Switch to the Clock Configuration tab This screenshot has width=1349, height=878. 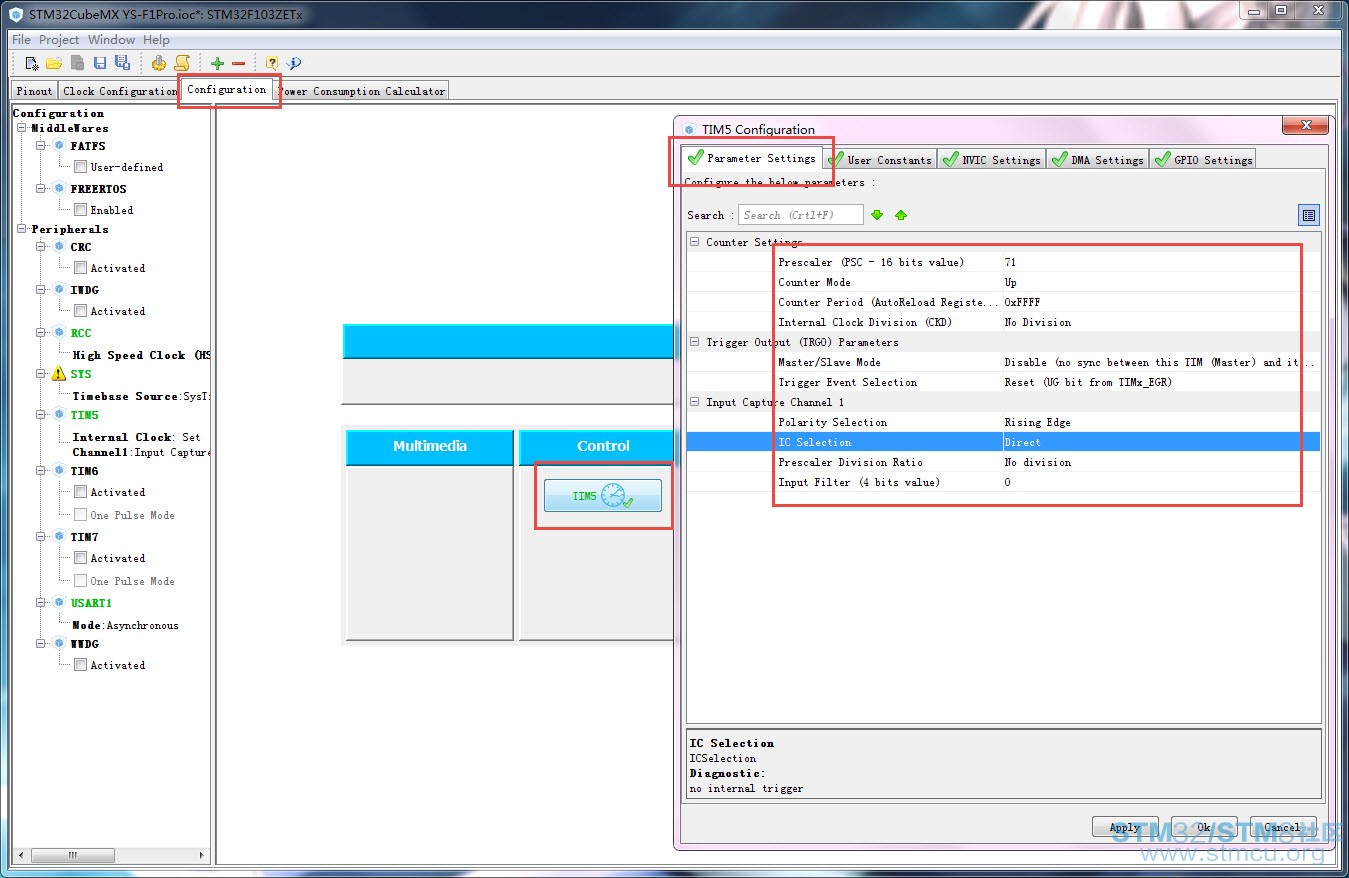tap(120, 91)
